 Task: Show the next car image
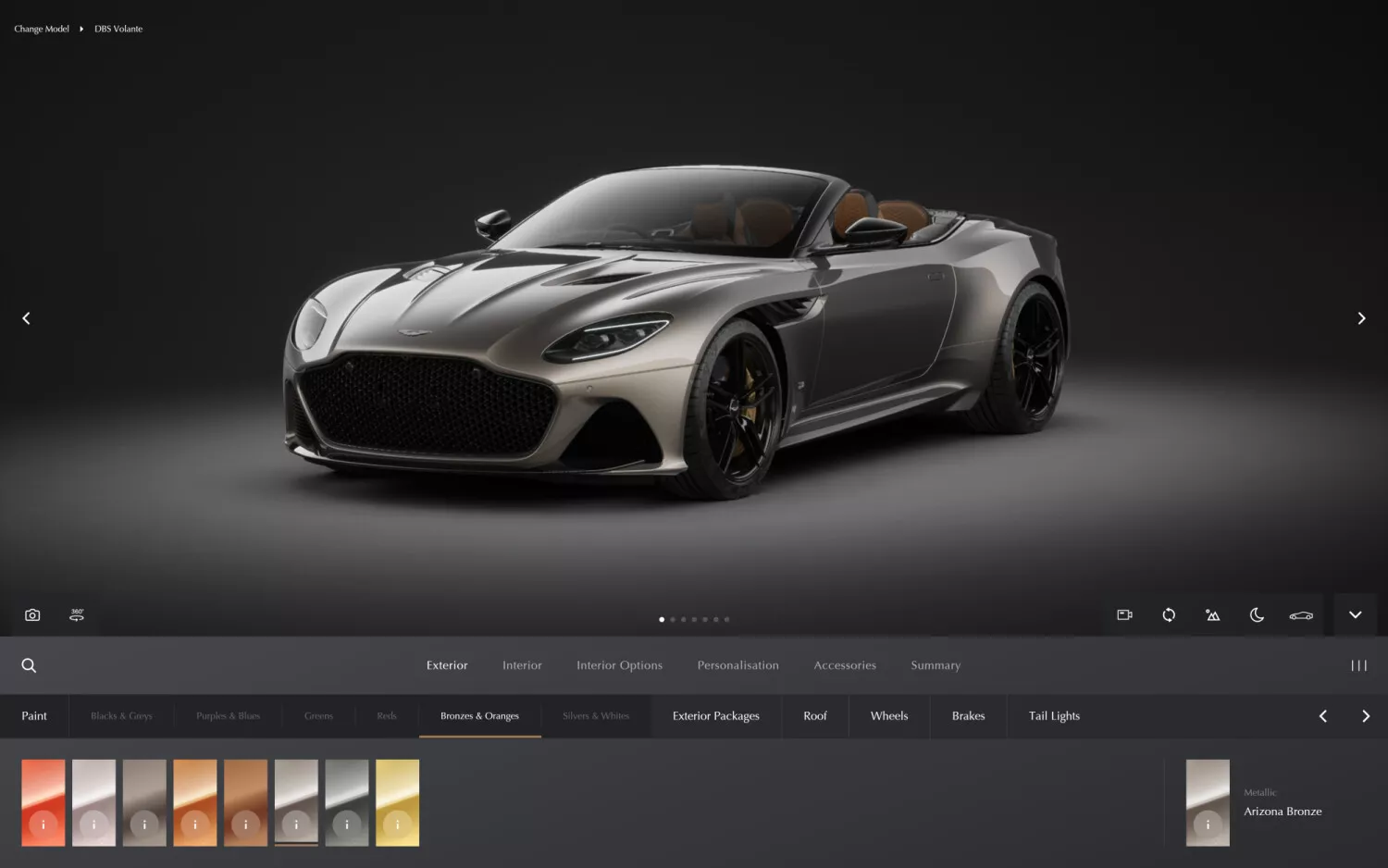pyautogui.click(x=1361, y=318)
